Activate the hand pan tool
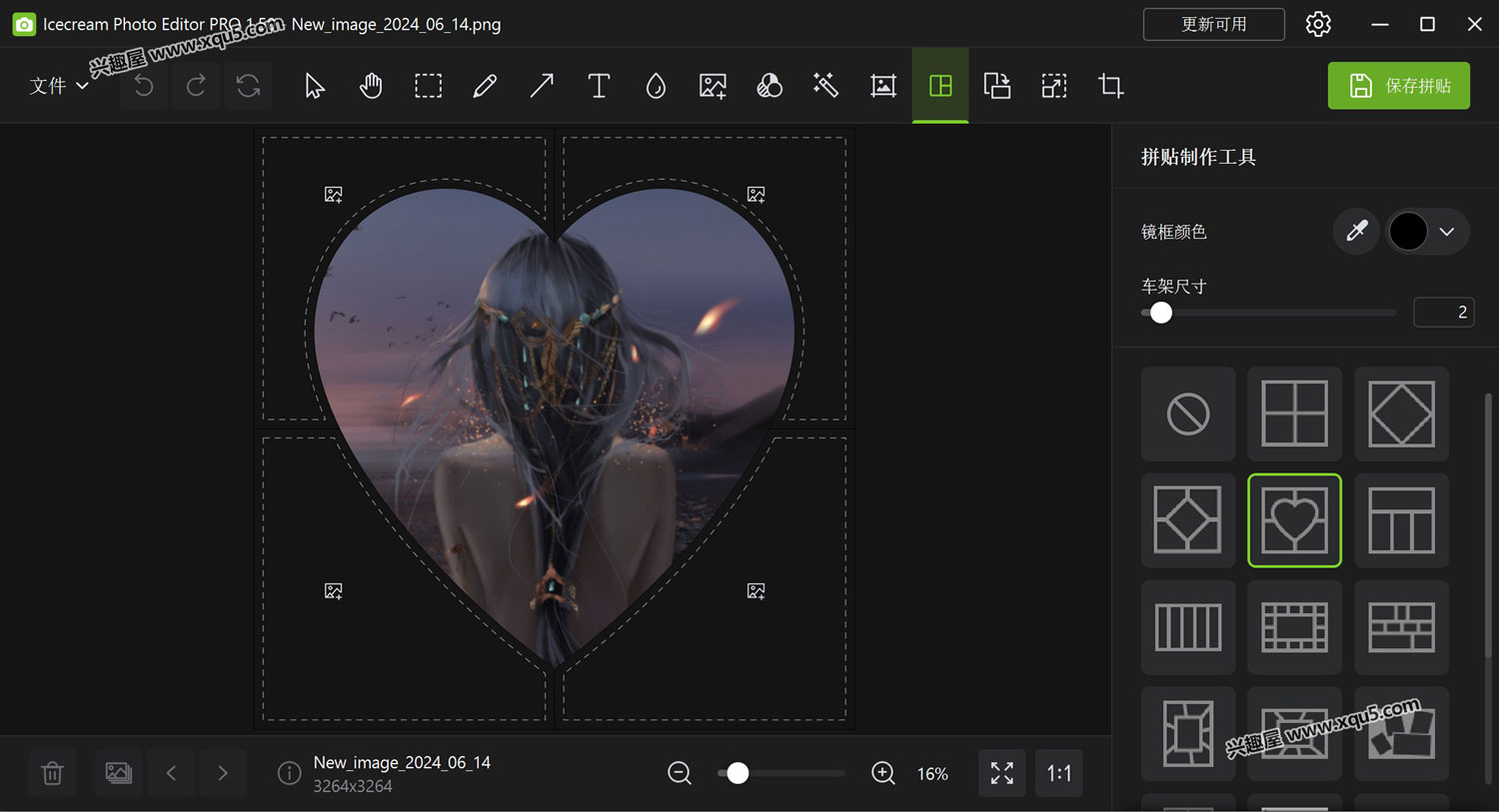1499x812 pixels. pos(371,86)
